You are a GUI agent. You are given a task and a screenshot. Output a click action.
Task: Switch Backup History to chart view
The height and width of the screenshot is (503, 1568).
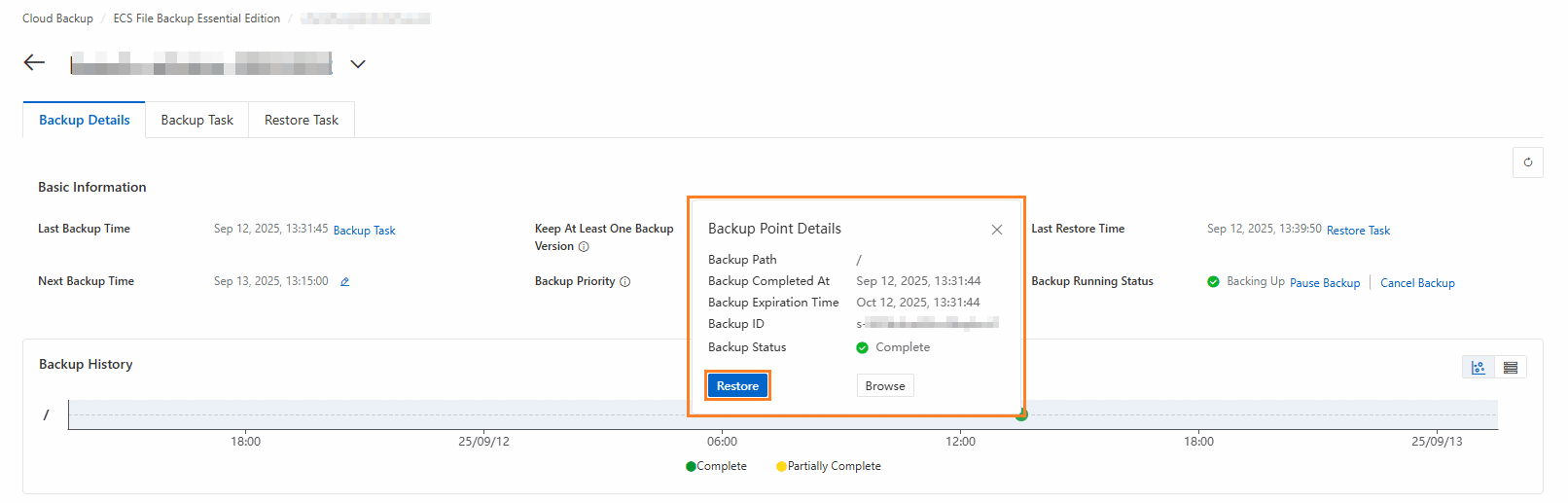click(x=1479, y=367)
